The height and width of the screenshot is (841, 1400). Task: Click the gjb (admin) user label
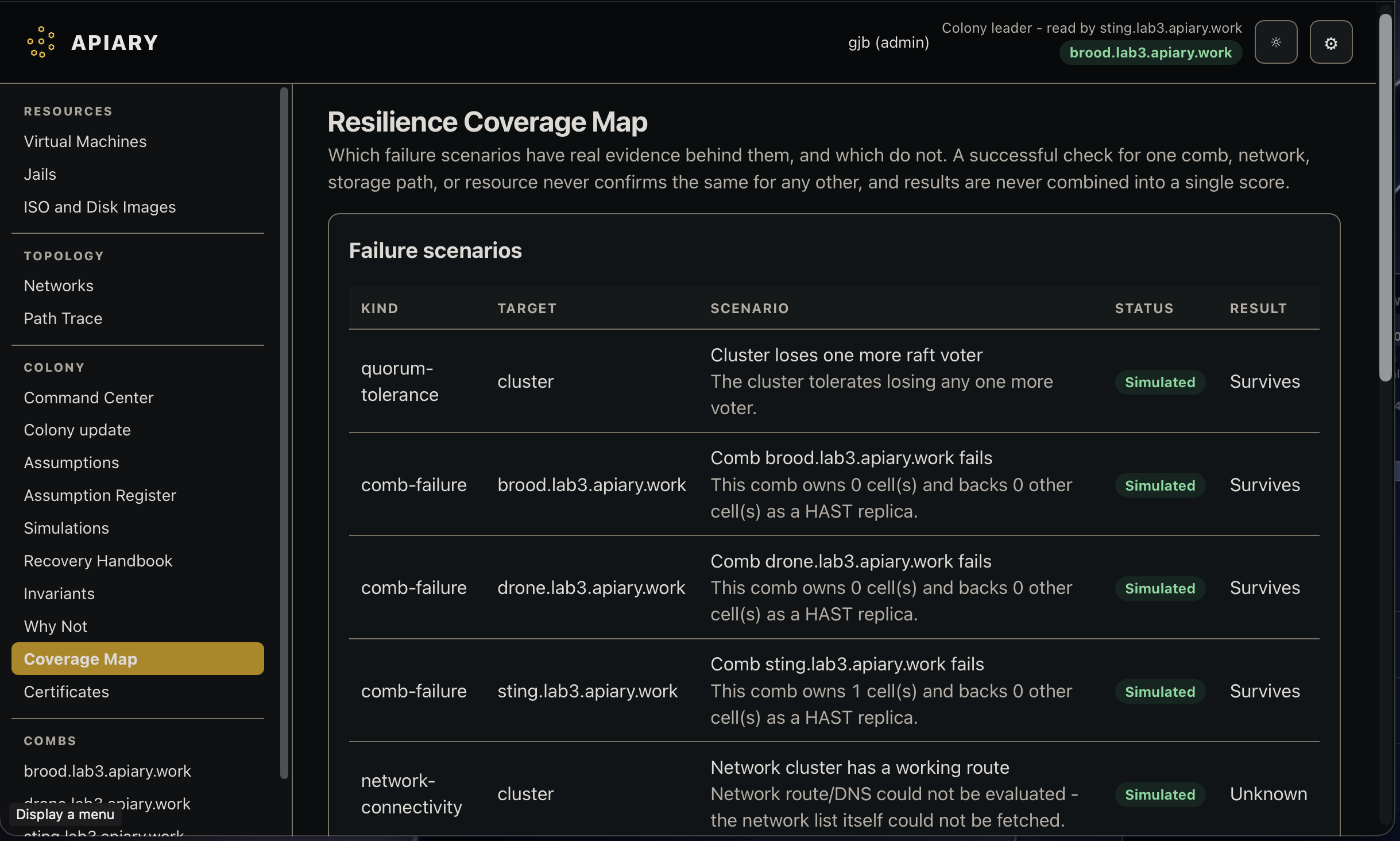pyautogui.click(x=888, y=42)
